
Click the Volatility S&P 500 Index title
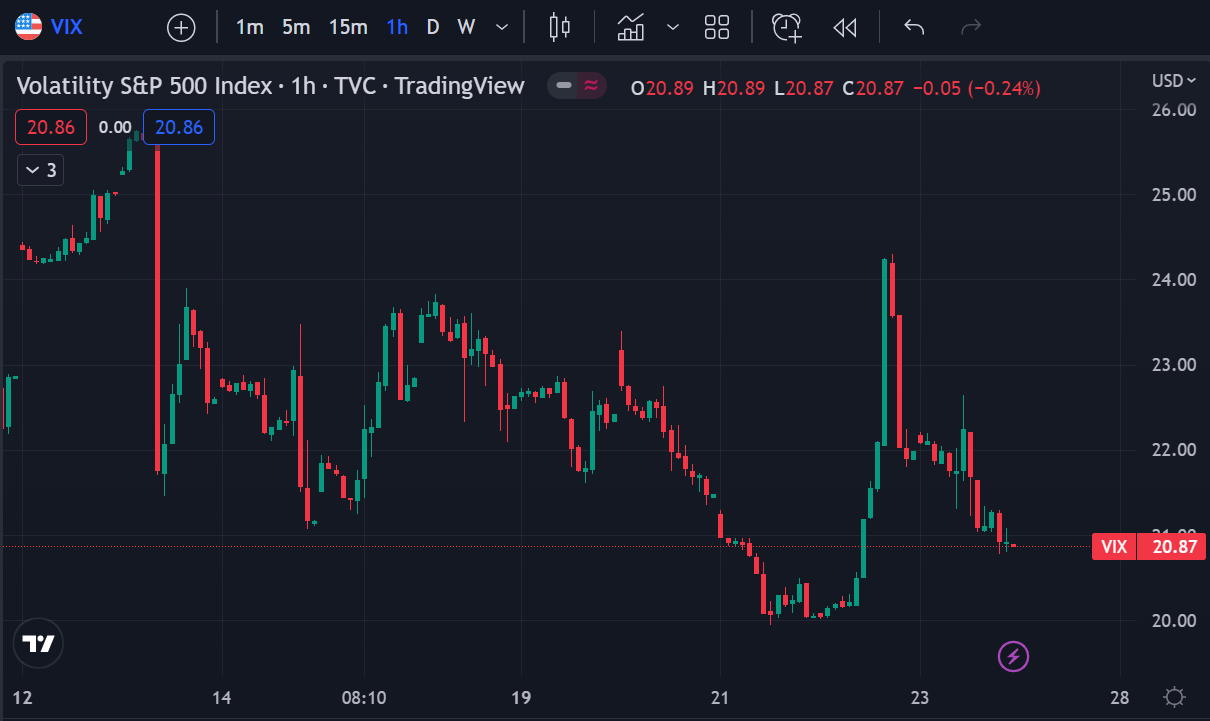point(144,86)
